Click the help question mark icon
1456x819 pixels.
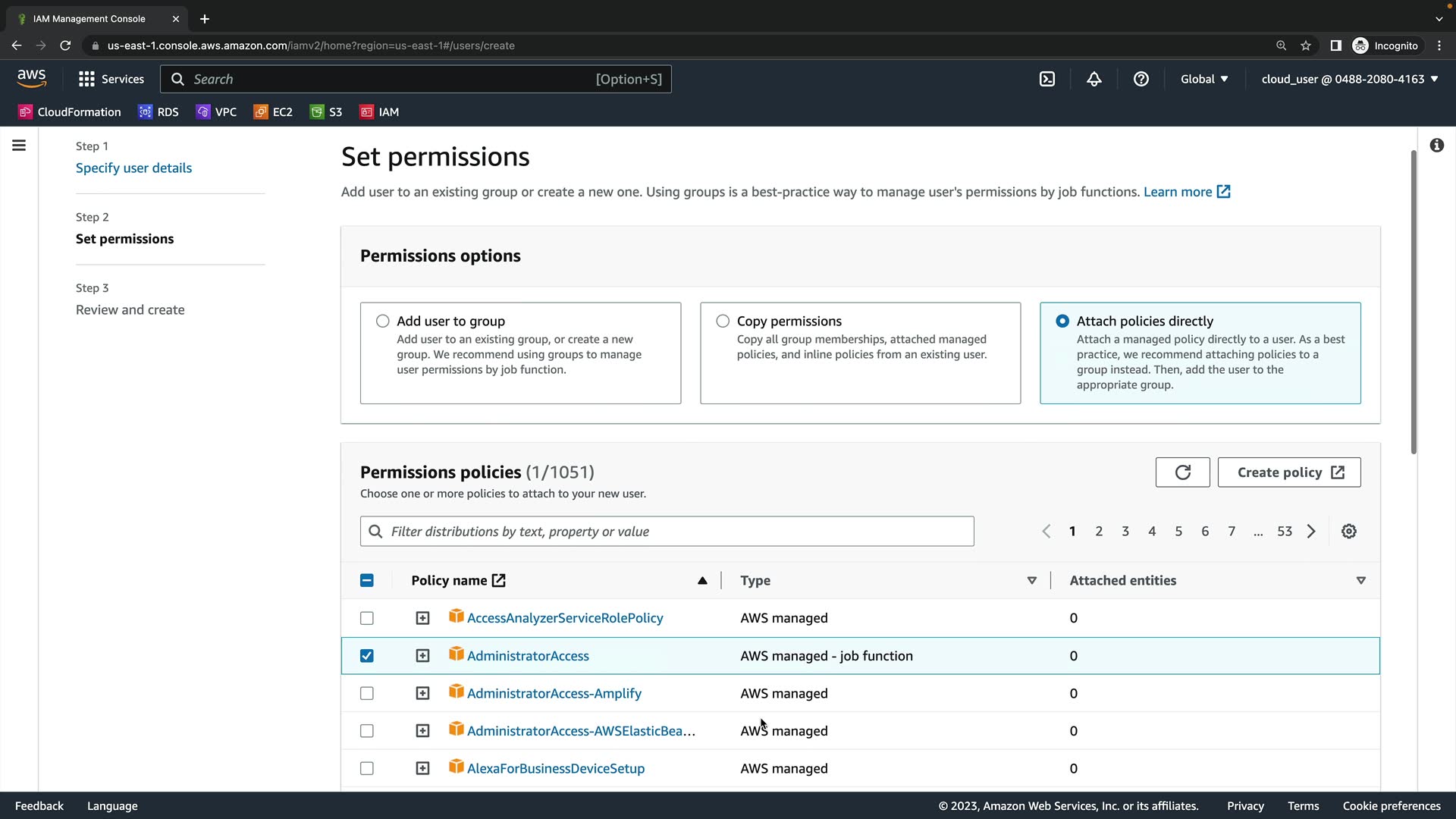click(x=1141, y=79)
